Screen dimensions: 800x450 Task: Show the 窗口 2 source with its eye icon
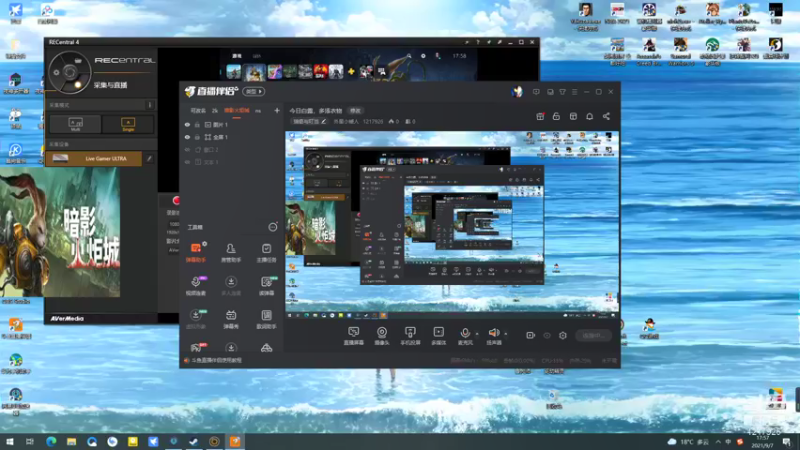(187, 150)
